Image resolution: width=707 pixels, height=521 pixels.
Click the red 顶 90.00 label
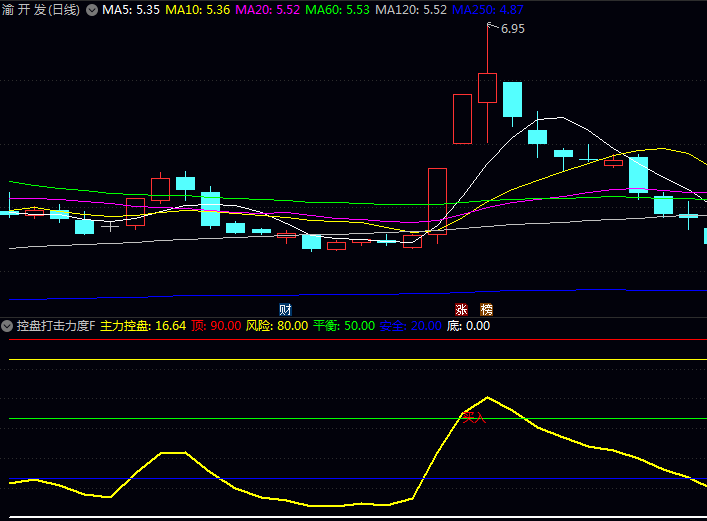click(216, 326)
